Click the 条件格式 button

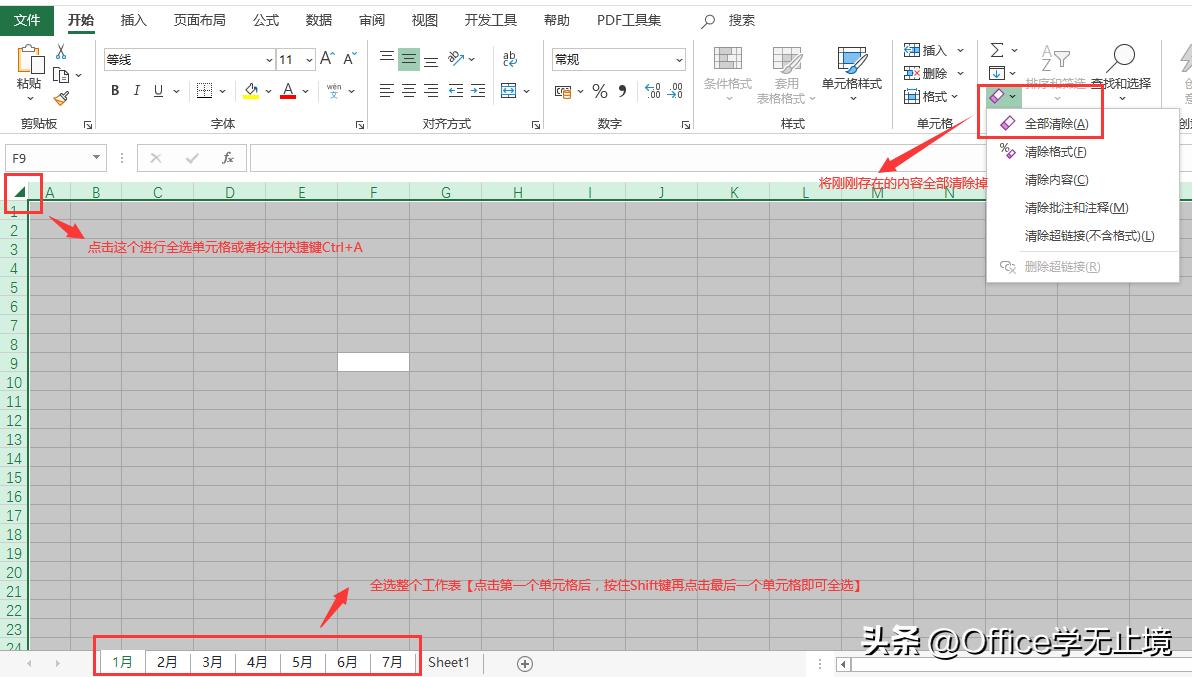click(x=727, y=72)
